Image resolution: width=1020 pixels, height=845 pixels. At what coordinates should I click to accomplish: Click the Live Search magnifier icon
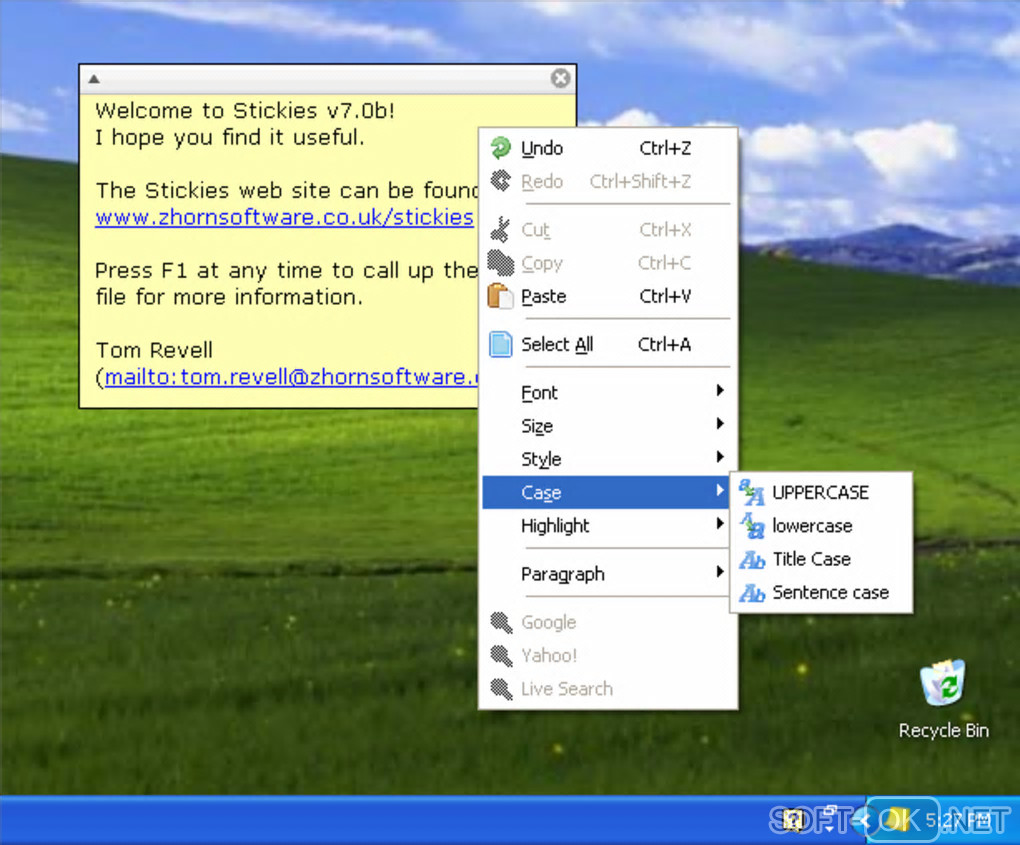(501, 689)
